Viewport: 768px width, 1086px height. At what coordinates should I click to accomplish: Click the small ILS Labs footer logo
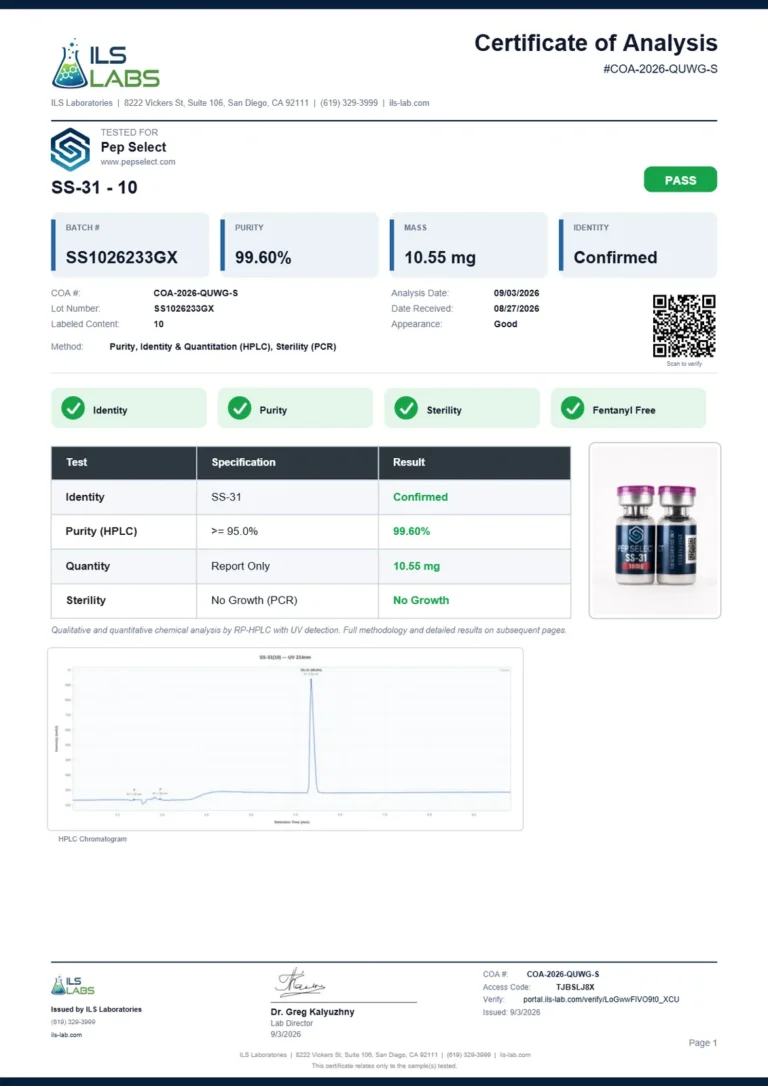tap(73, 986)
